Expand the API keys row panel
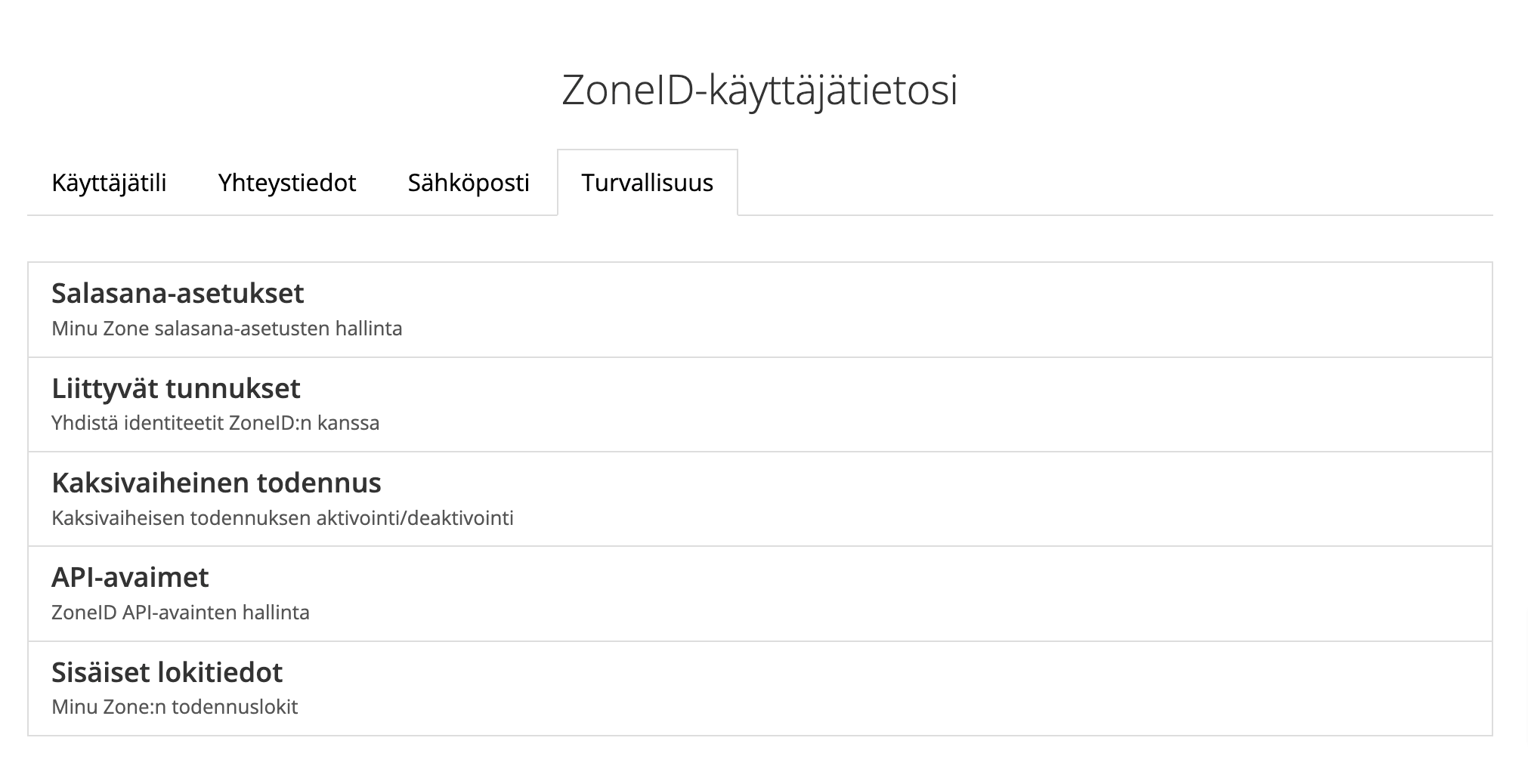1528x784 pixels. tap(907, 594)
